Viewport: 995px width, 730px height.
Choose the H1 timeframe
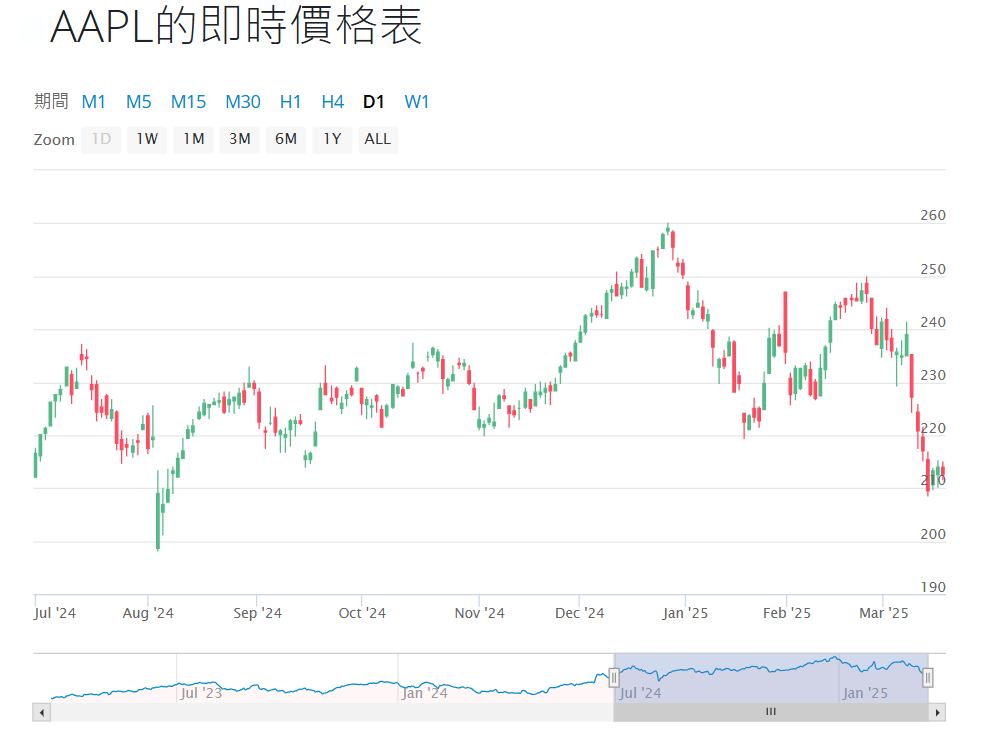click(291, 102)
